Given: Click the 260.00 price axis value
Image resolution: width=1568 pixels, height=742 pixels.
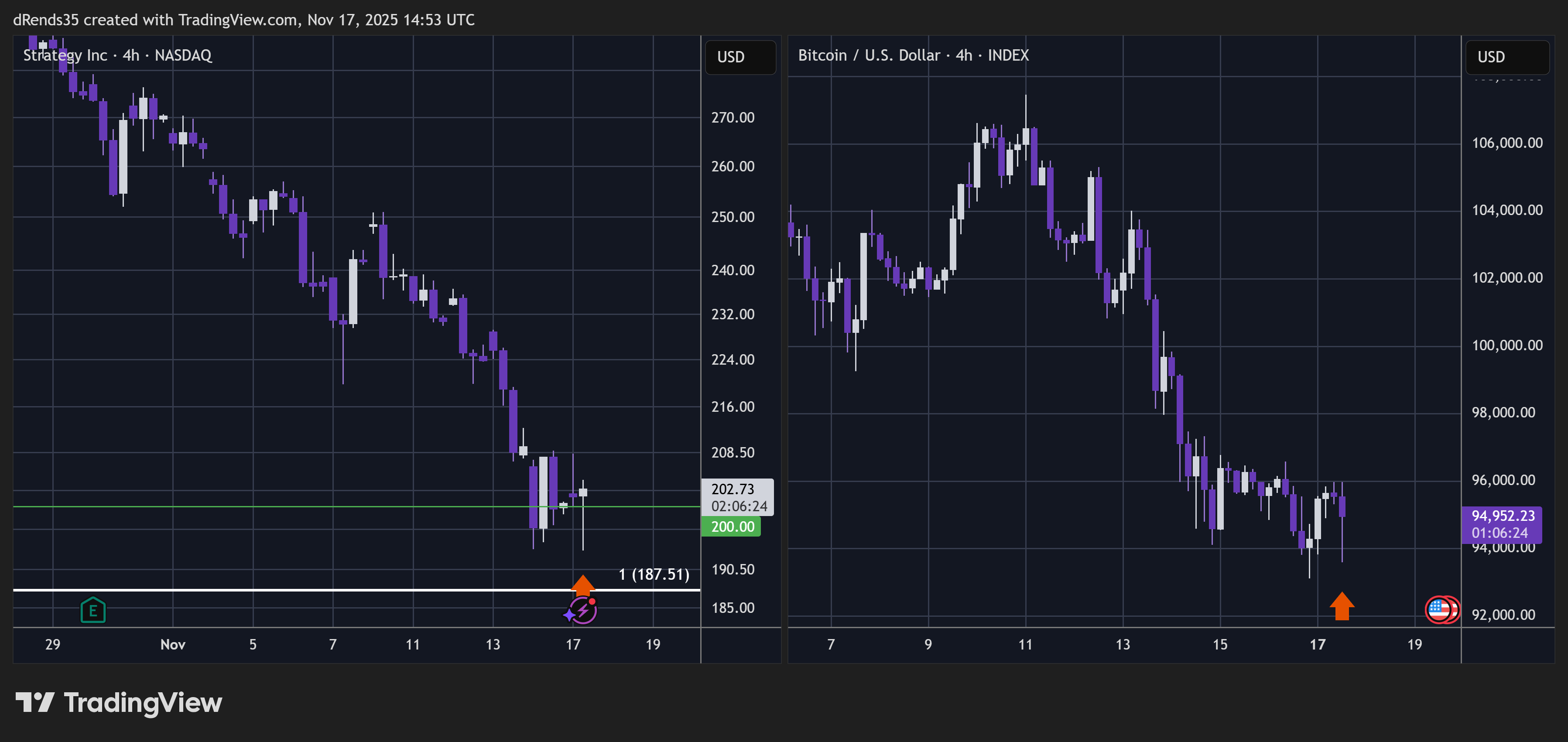Looking at the screenshot, I should point(733,166).
